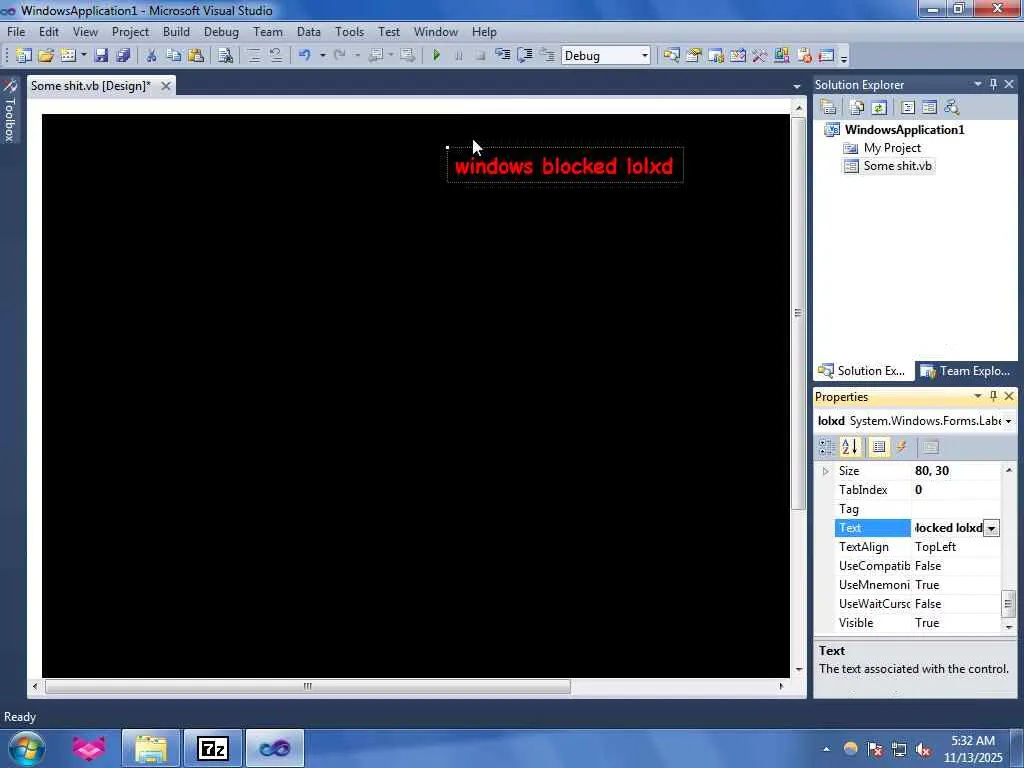The width and height of the screenshot is (1024, 768).
Task: Pin the Solution Explorer panel
Action: click(993, 84)
